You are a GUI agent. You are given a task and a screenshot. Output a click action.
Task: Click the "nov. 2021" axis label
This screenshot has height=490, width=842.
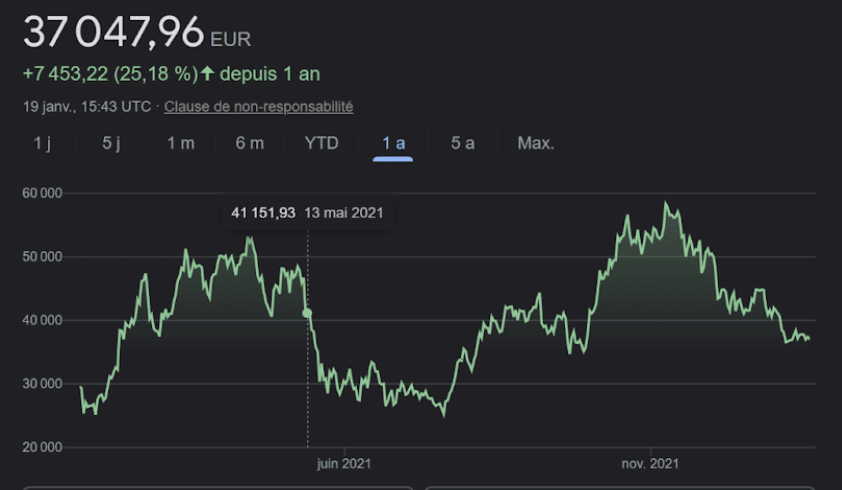[x=650, y=463]
